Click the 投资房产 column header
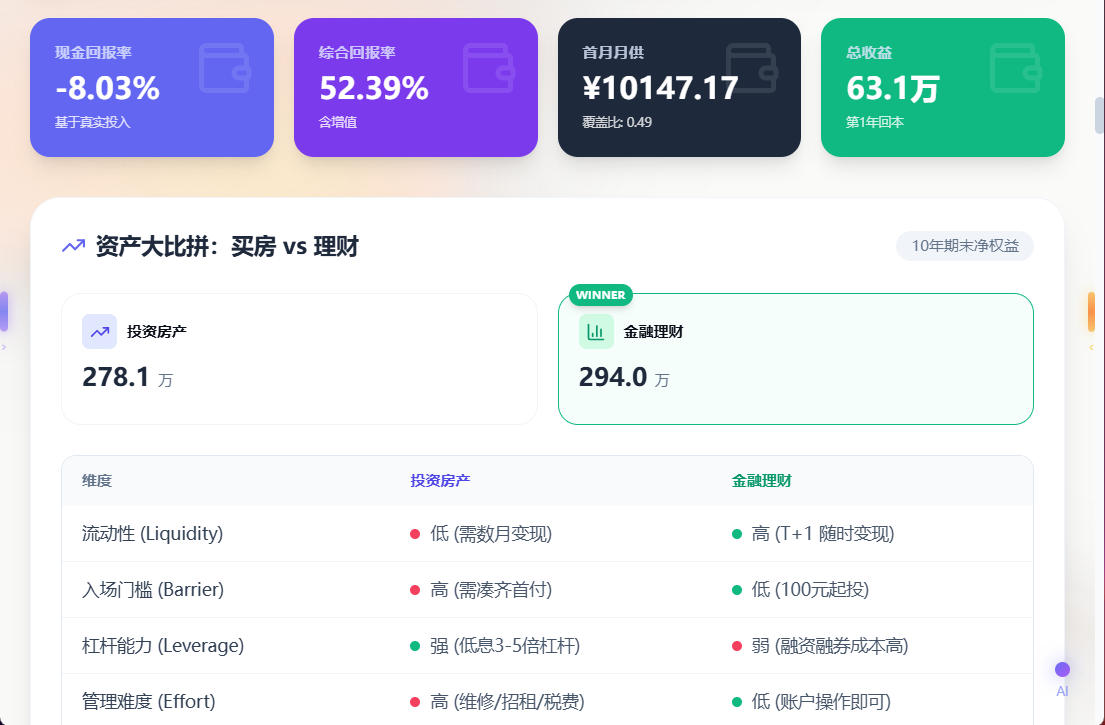1105x725 pixels. pyautogui.click(x=440, y=481)
